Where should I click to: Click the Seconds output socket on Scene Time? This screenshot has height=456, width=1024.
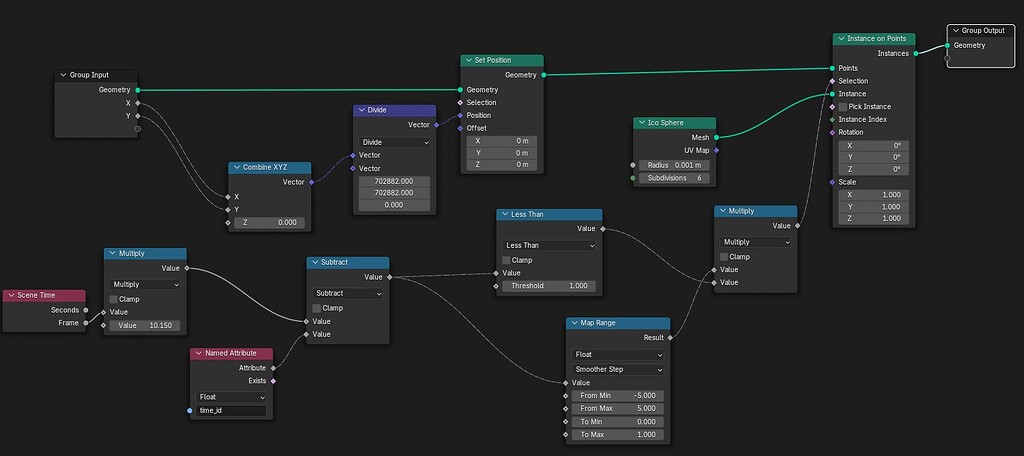pos(86,310)
